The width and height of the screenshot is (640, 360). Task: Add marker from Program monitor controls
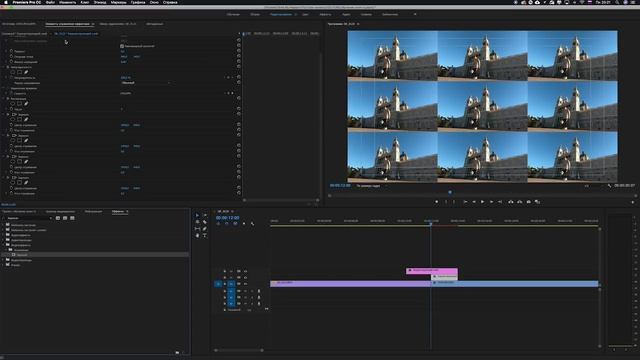[436, 202]
